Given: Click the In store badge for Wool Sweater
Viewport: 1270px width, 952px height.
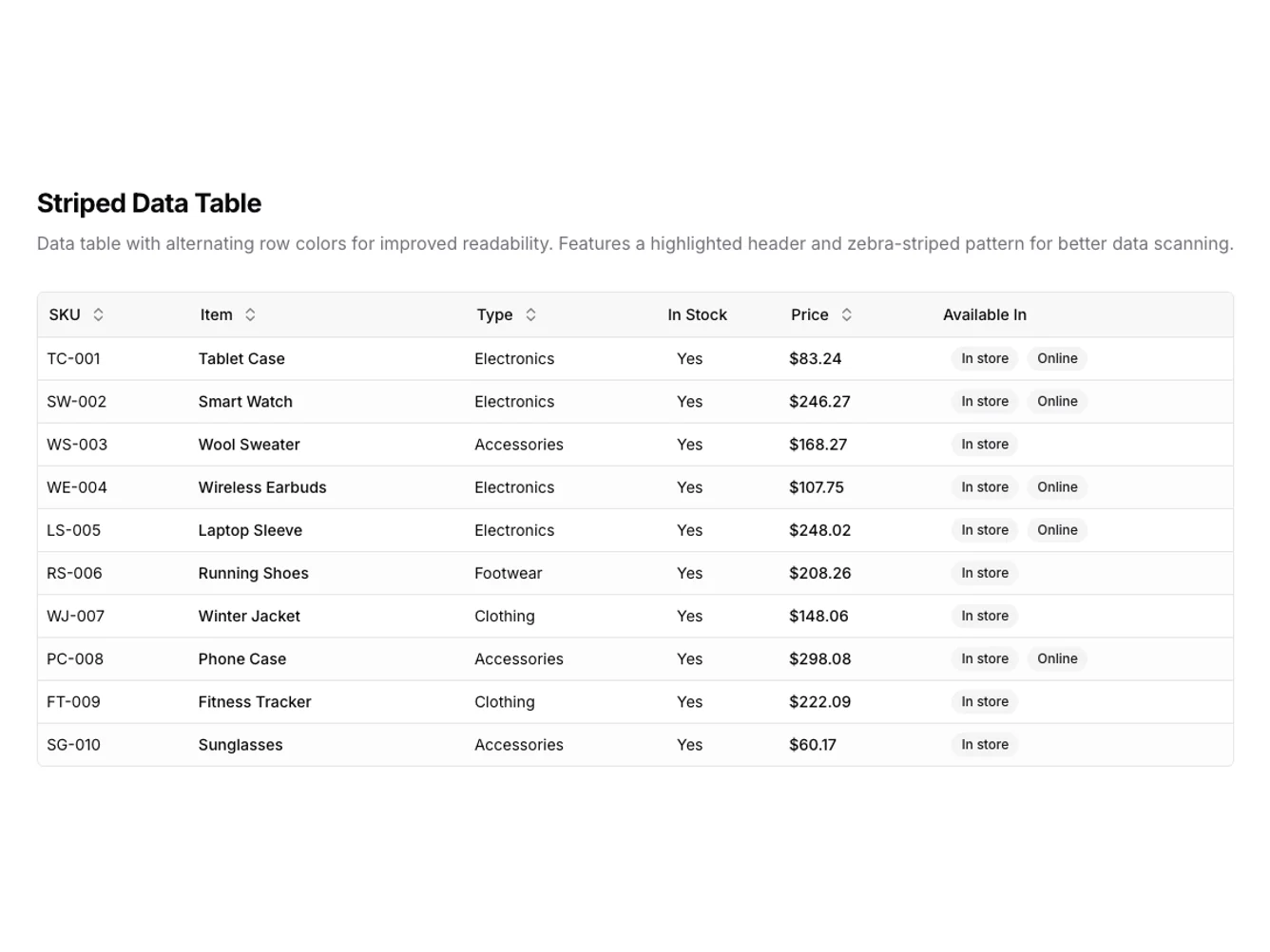Looking at the screenshot, I should click(984, 444).
